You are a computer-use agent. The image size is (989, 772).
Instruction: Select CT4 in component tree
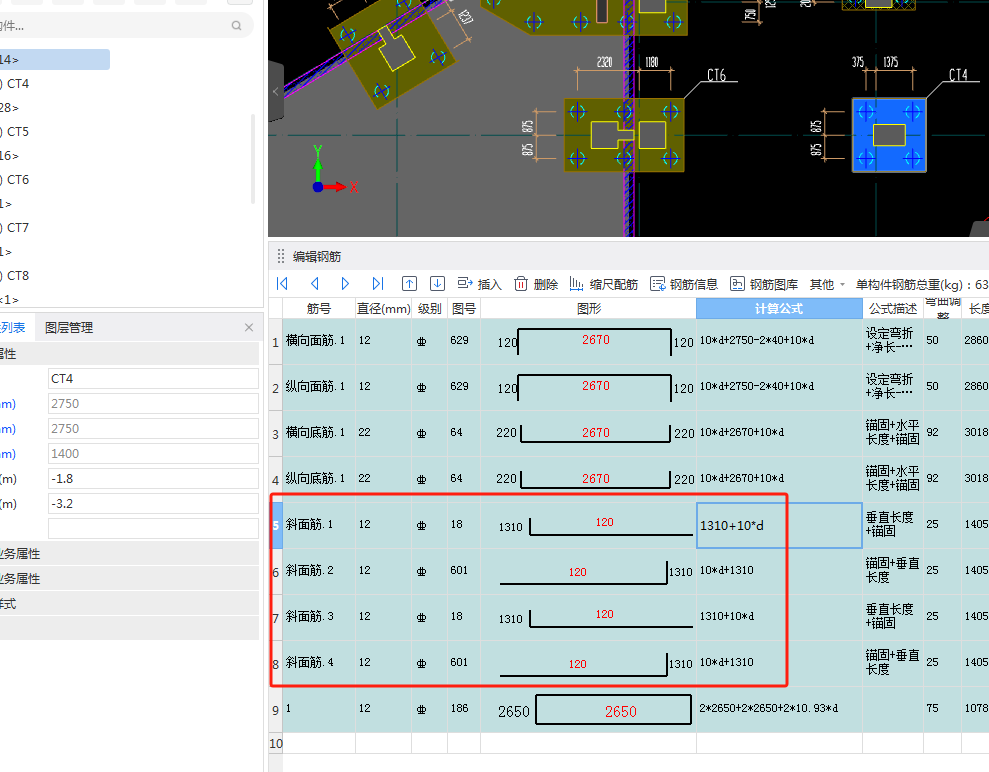(18, 84)
